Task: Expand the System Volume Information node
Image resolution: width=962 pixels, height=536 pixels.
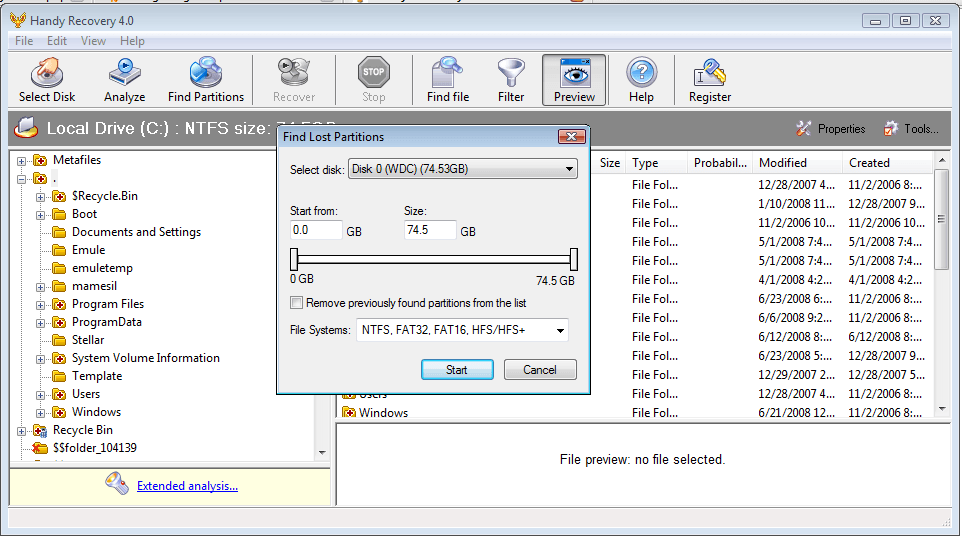Action: point(40,359)
